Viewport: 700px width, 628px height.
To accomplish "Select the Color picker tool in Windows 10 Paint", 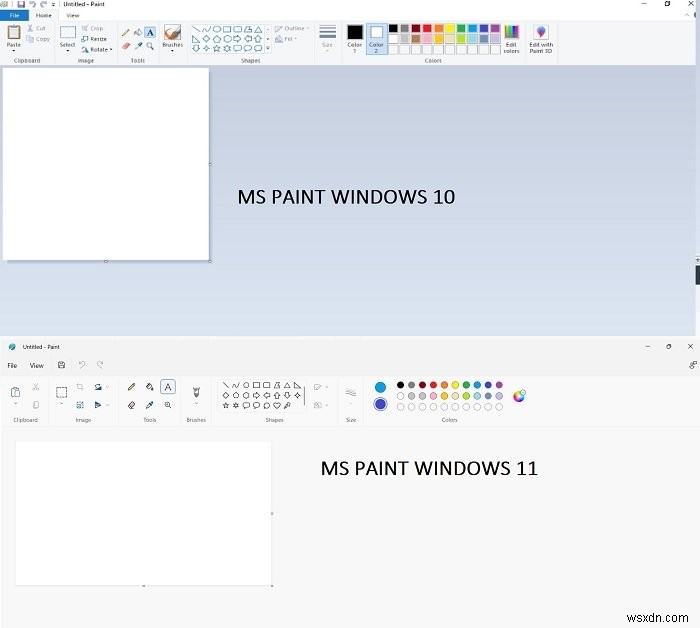I will tap(138, 46).
